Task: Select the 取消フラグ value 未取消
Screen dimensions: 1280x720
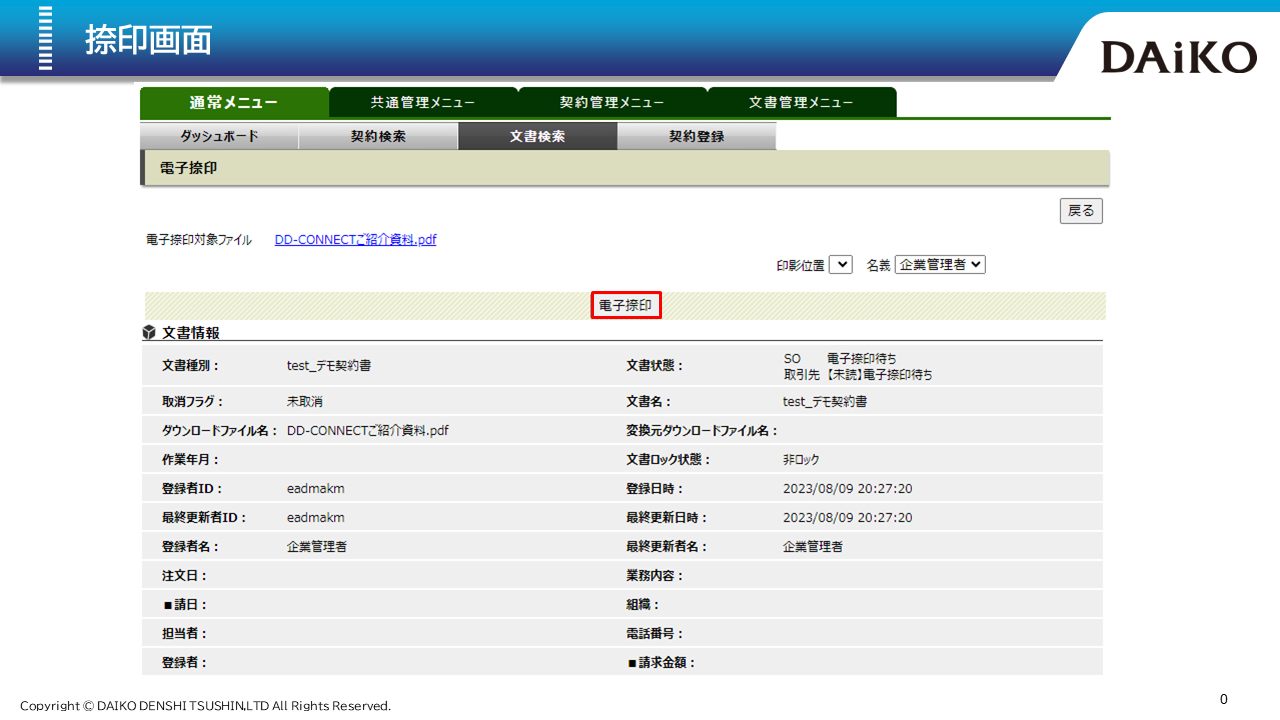Action: pos(304,401)
